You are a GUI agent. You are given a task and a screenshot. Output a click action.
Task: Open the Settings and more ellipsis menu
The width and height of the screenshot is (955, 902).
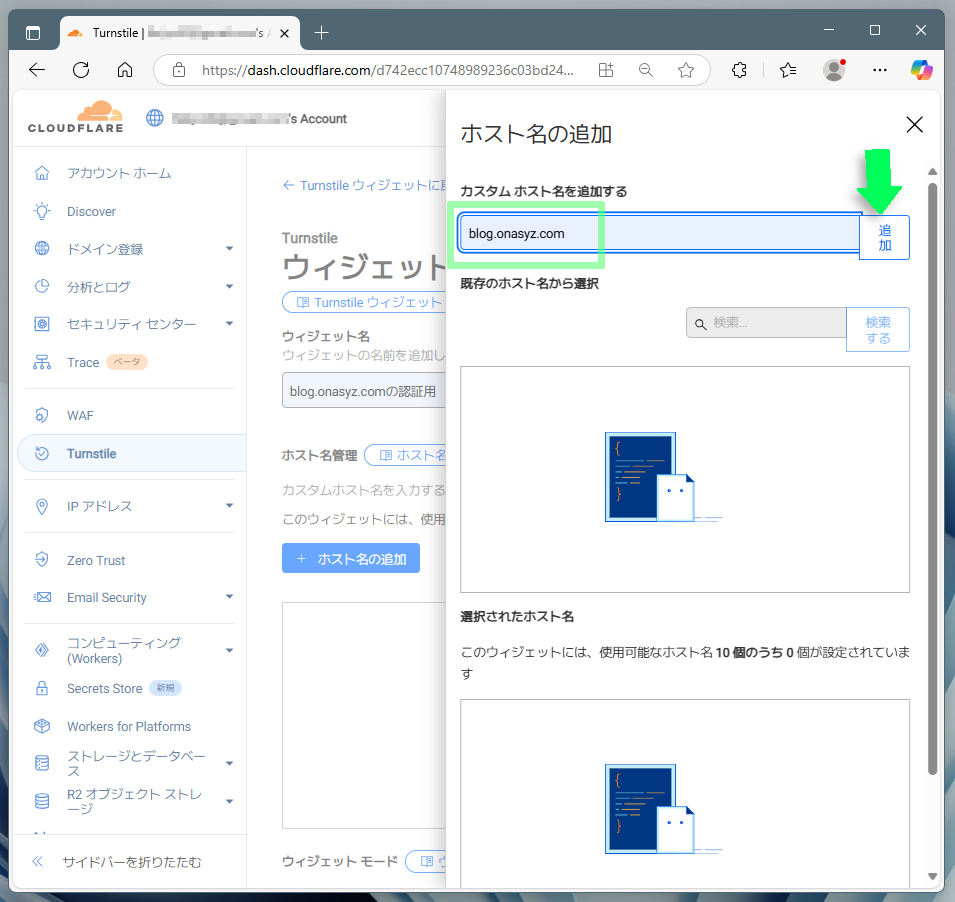[879, 70]
